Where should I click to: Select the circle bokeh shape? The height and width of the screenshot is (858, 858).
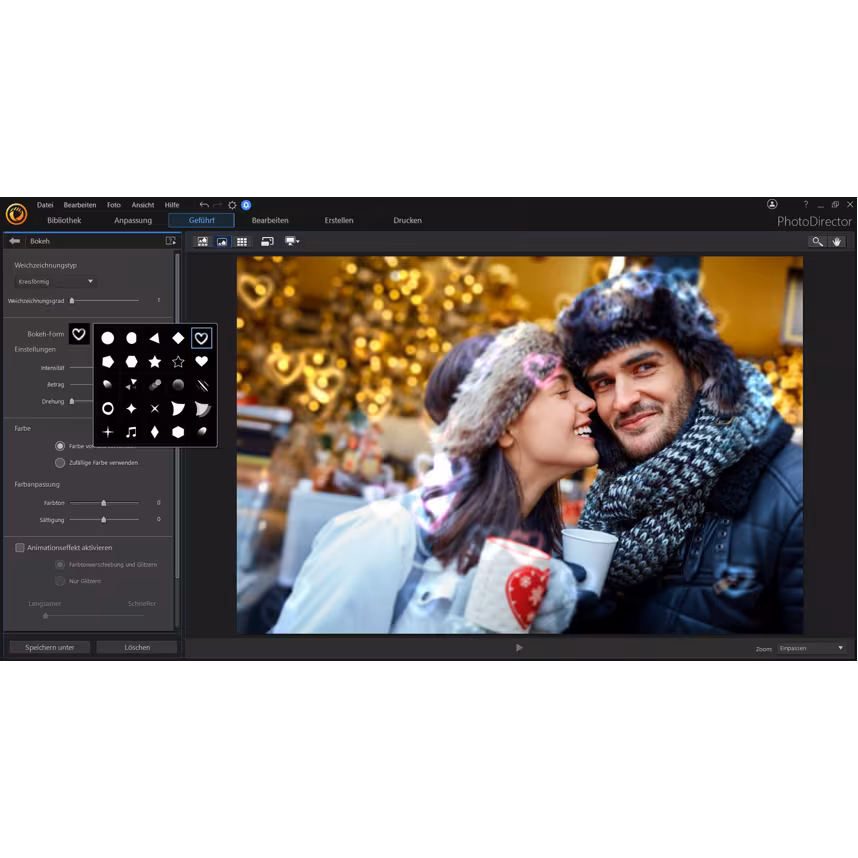(107, 338)
